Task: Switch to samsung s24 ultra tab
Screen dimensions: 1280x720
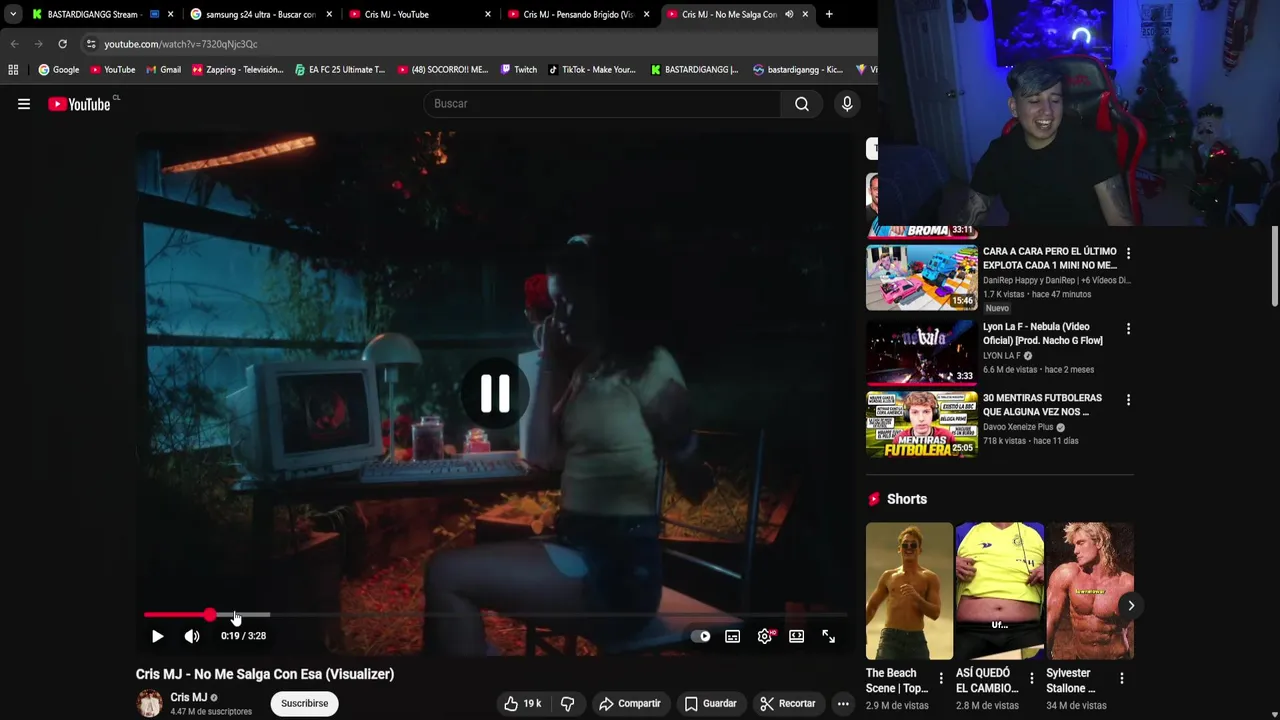Action: 260,14
